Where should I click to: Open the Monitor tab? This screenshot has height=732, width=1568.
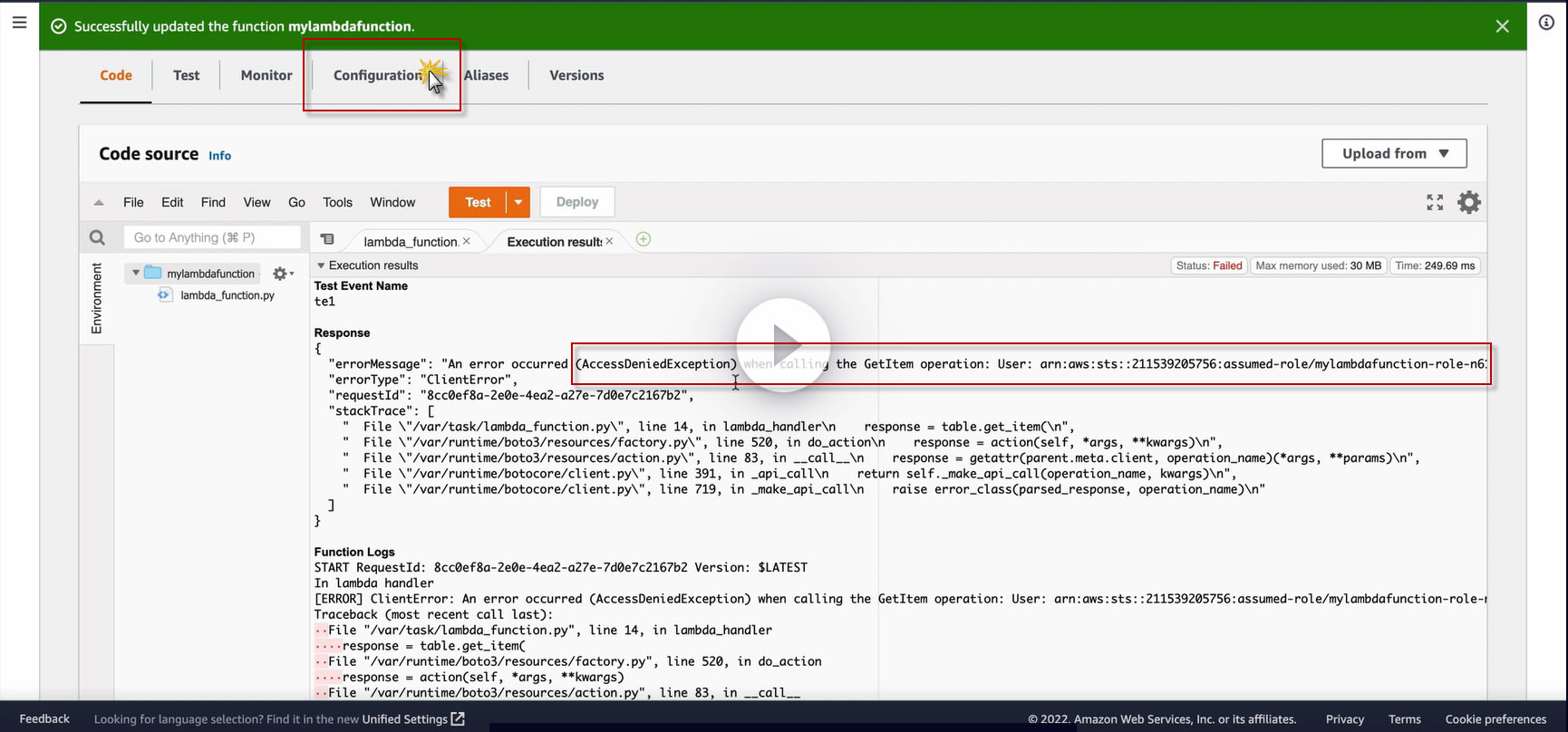266,75
